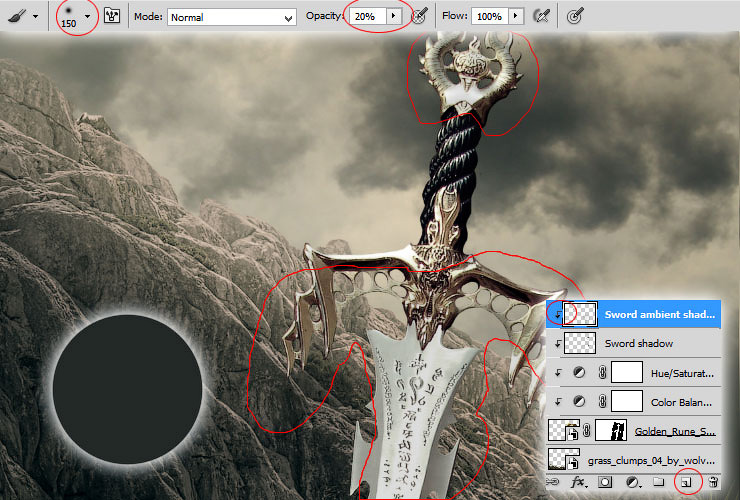Open the layer style fx menu
This screenshot has width=740, height=500.
click(x=579, y=482)
